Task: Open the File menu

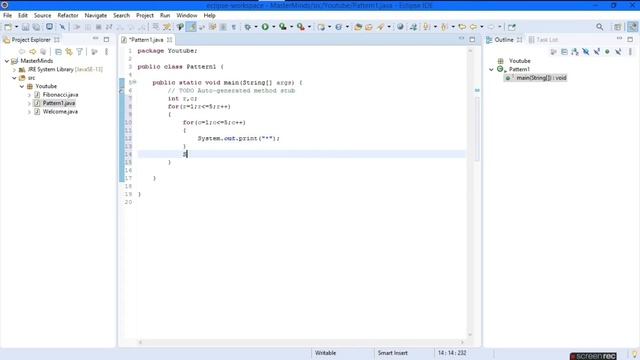Action: tap(7, 16)
